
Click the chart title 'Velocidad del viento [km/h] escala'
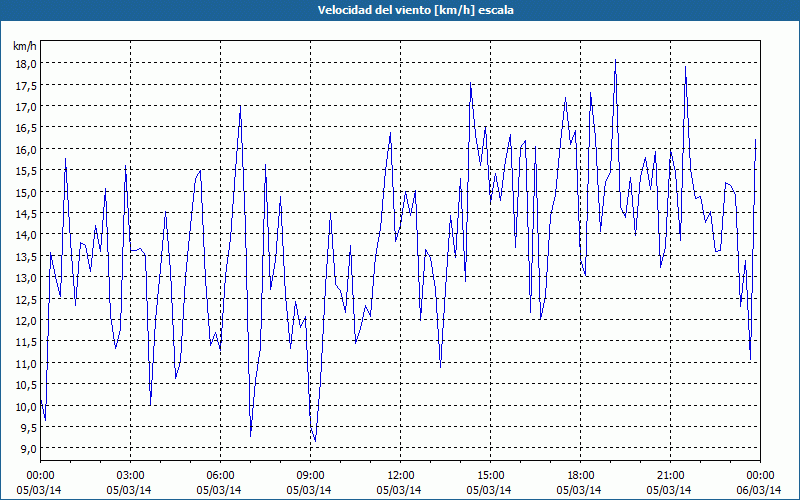coord(415,10)
